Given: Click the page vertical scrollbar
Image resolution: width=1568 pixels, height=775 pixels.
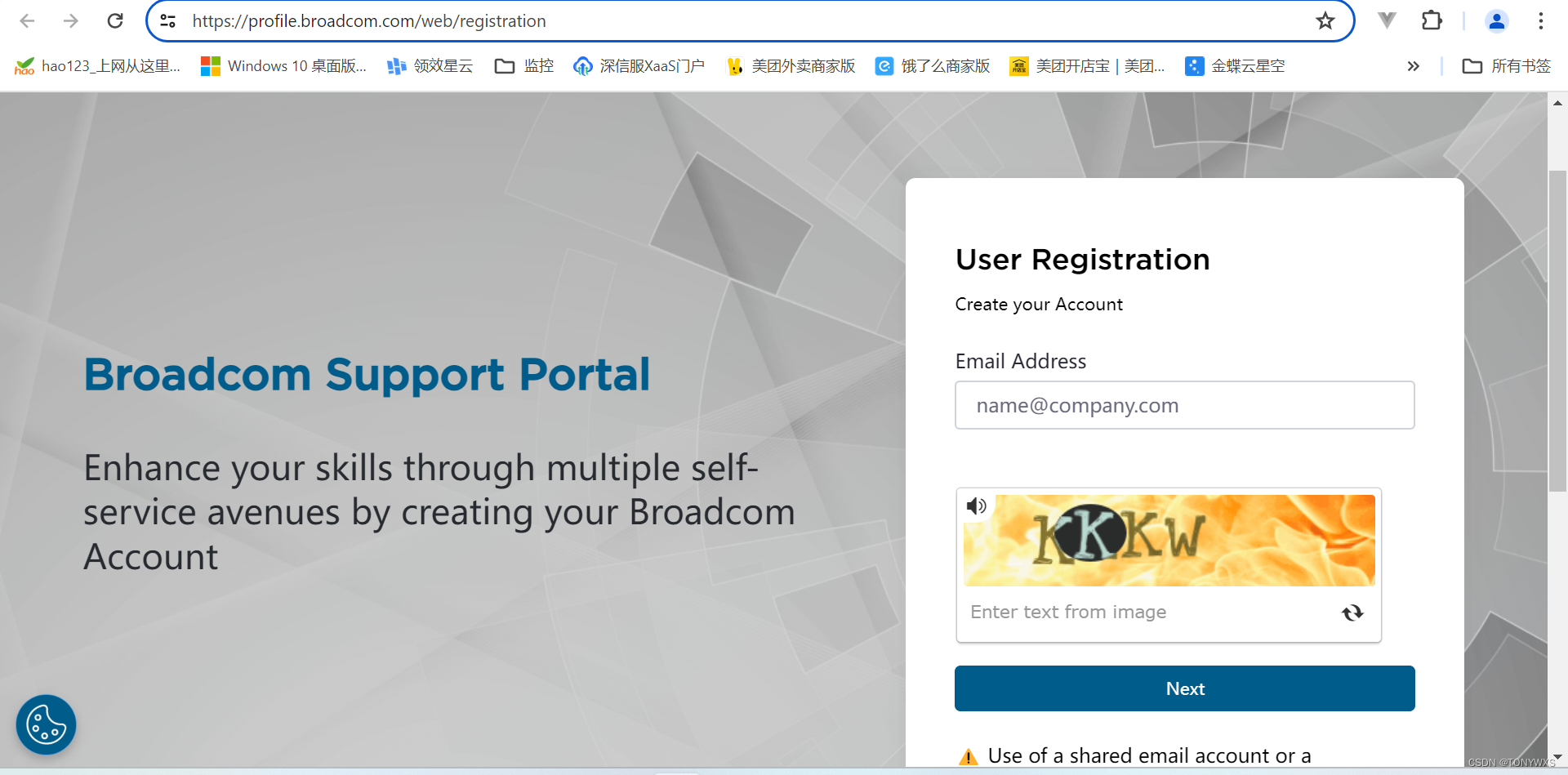Looking at the screenshot, I should click(x=1557, y=331).
